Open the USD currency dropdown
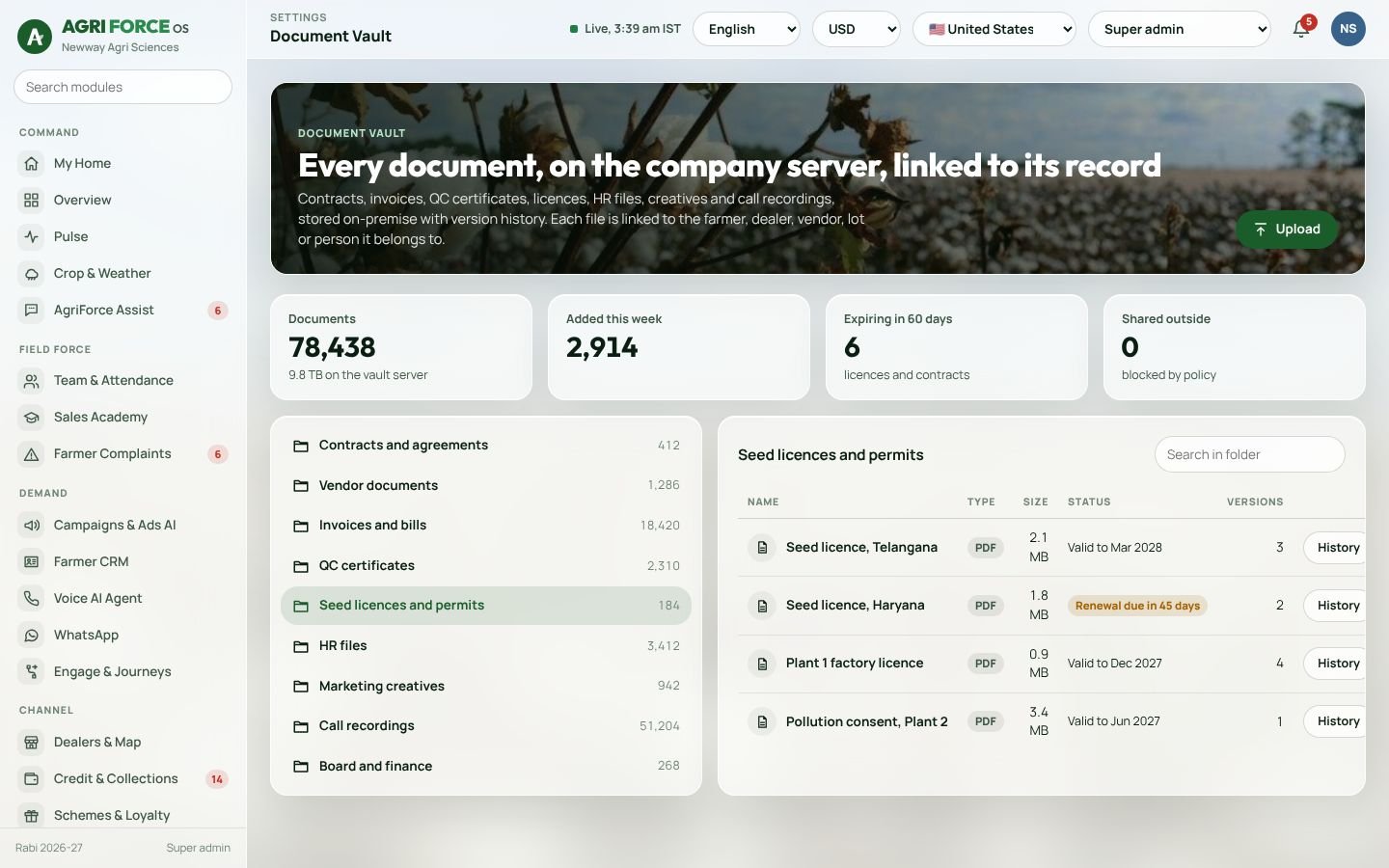Viewport: 1389px width, 868px height. [857, 29]
